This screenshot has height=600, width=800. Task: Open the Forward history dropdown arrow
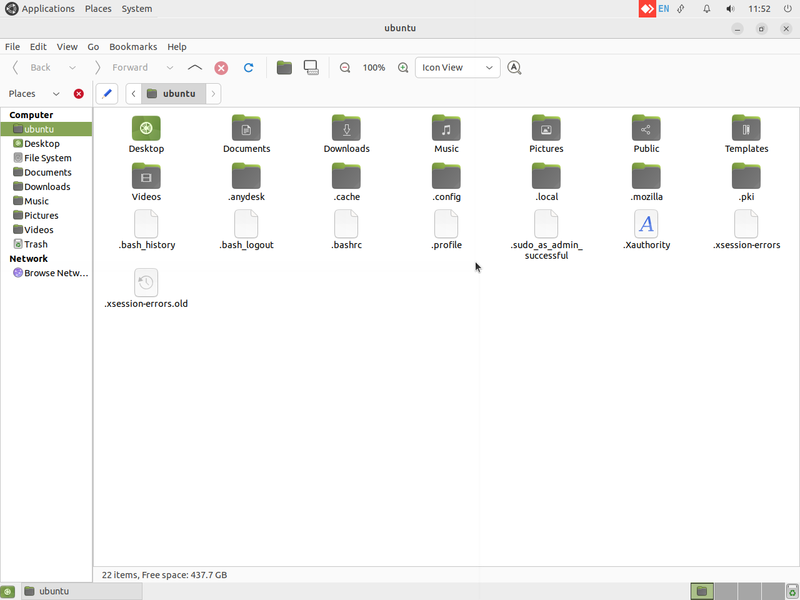click(170, 68)
